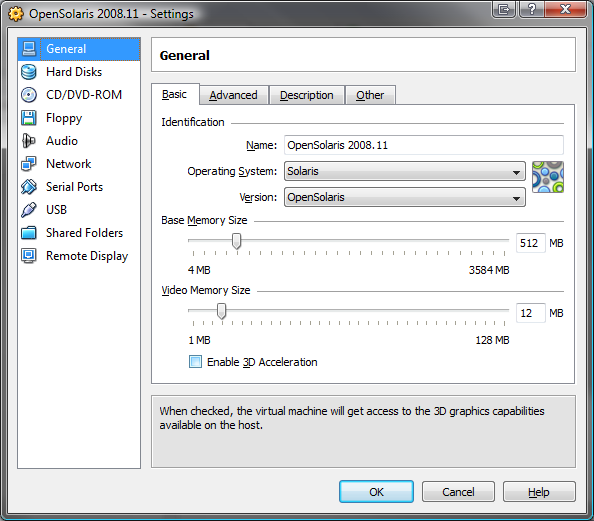Screen dimensions: 594x521
Task: Switch to the Basic tab
Action: coord(175,94)
